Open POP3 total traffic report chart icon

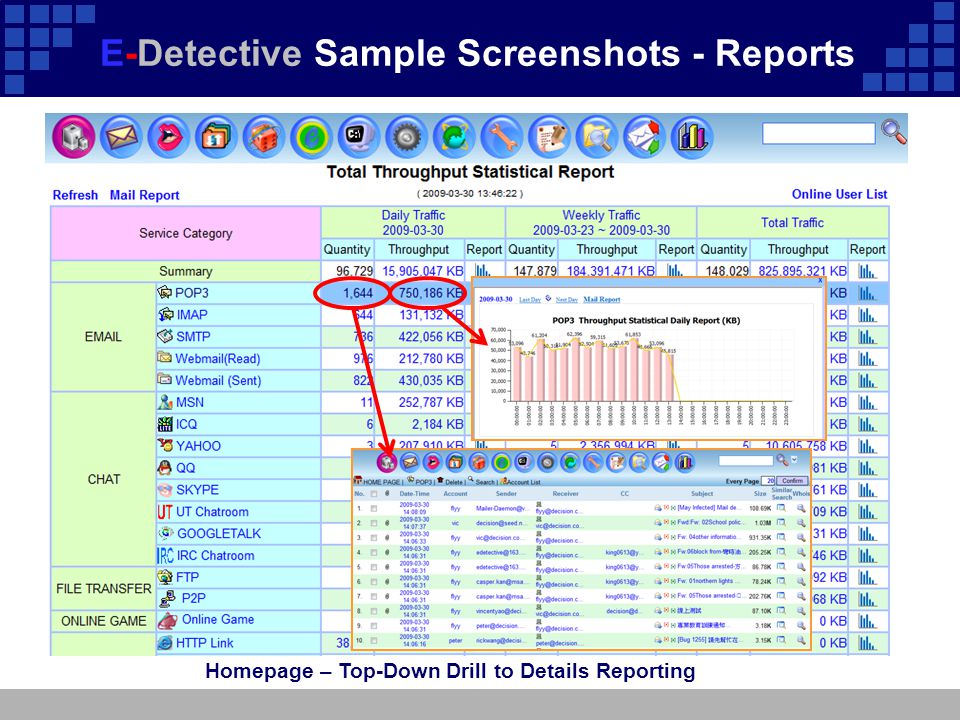point(867,293)
